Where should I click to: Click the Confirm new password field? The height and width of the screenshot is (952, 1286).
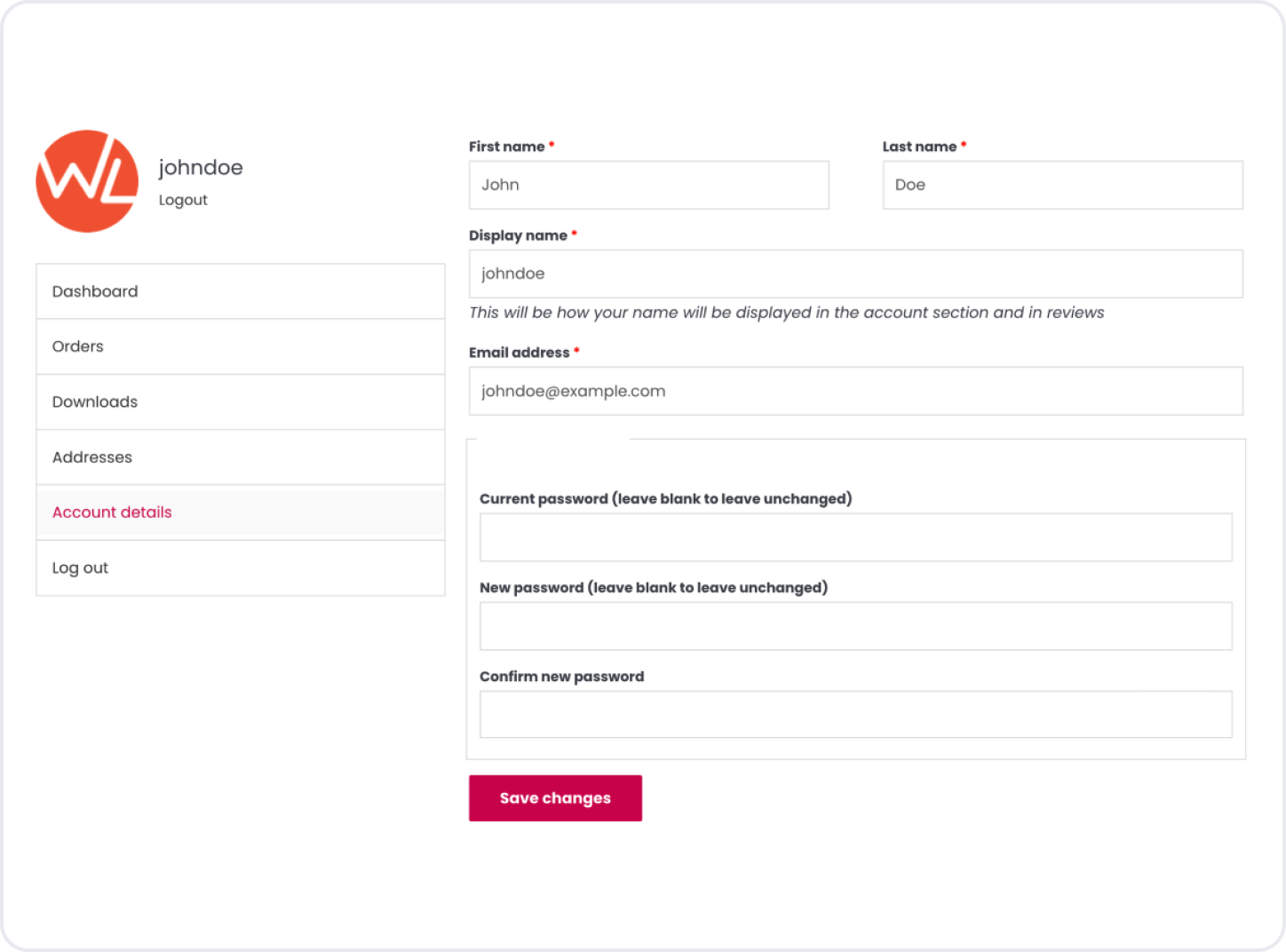855,715
